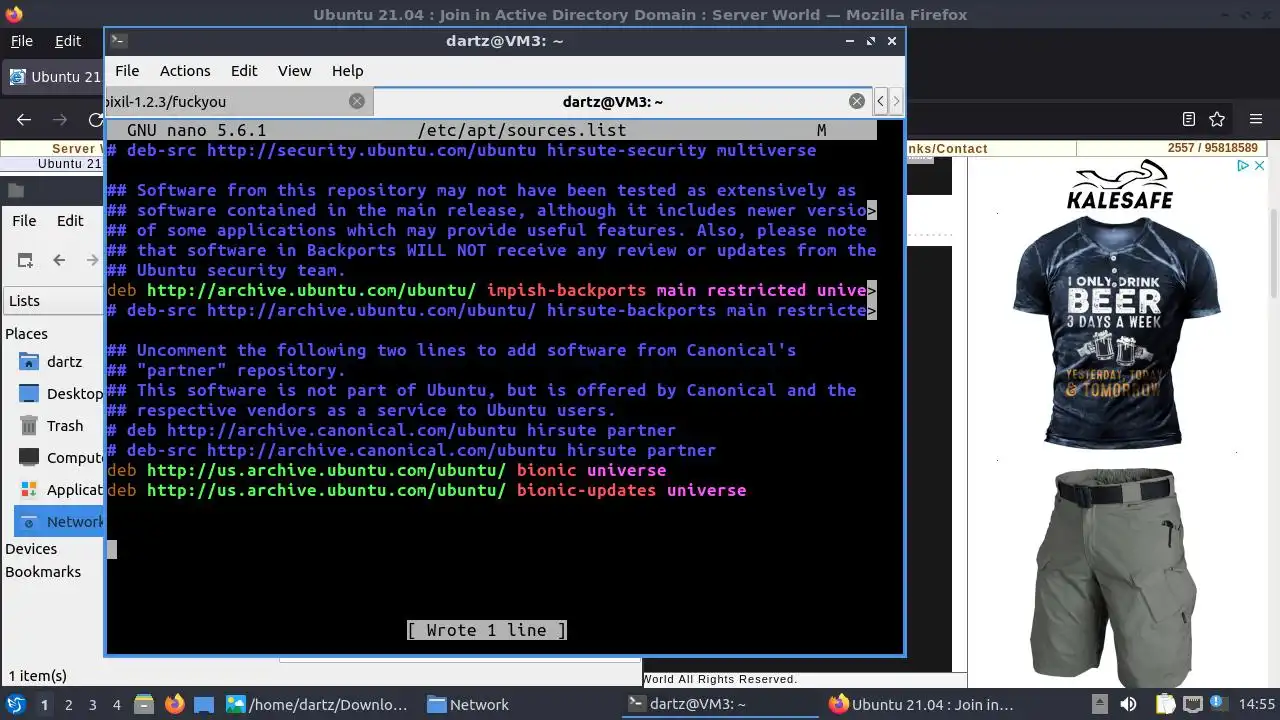Viewport: 1280px width, 720px height.
Task: Select Desktop in Places
Action: (x=60, y=393)
